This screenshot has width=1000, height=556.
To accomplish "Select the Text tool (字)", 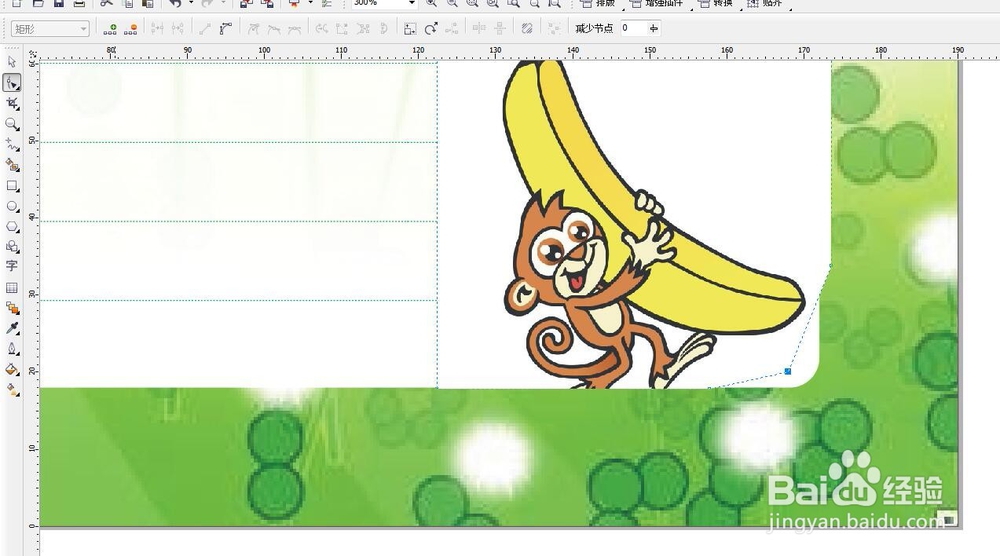I will click(11, 266).
